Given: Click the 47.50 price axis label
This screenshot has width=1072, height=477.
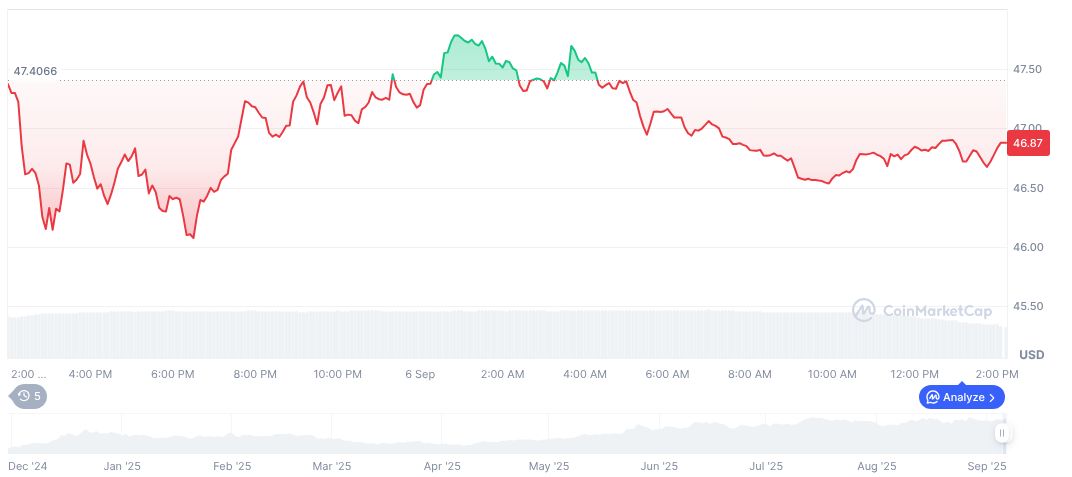Looking at the screenshot, I should pyautogui.click(x=1028, y=70).
